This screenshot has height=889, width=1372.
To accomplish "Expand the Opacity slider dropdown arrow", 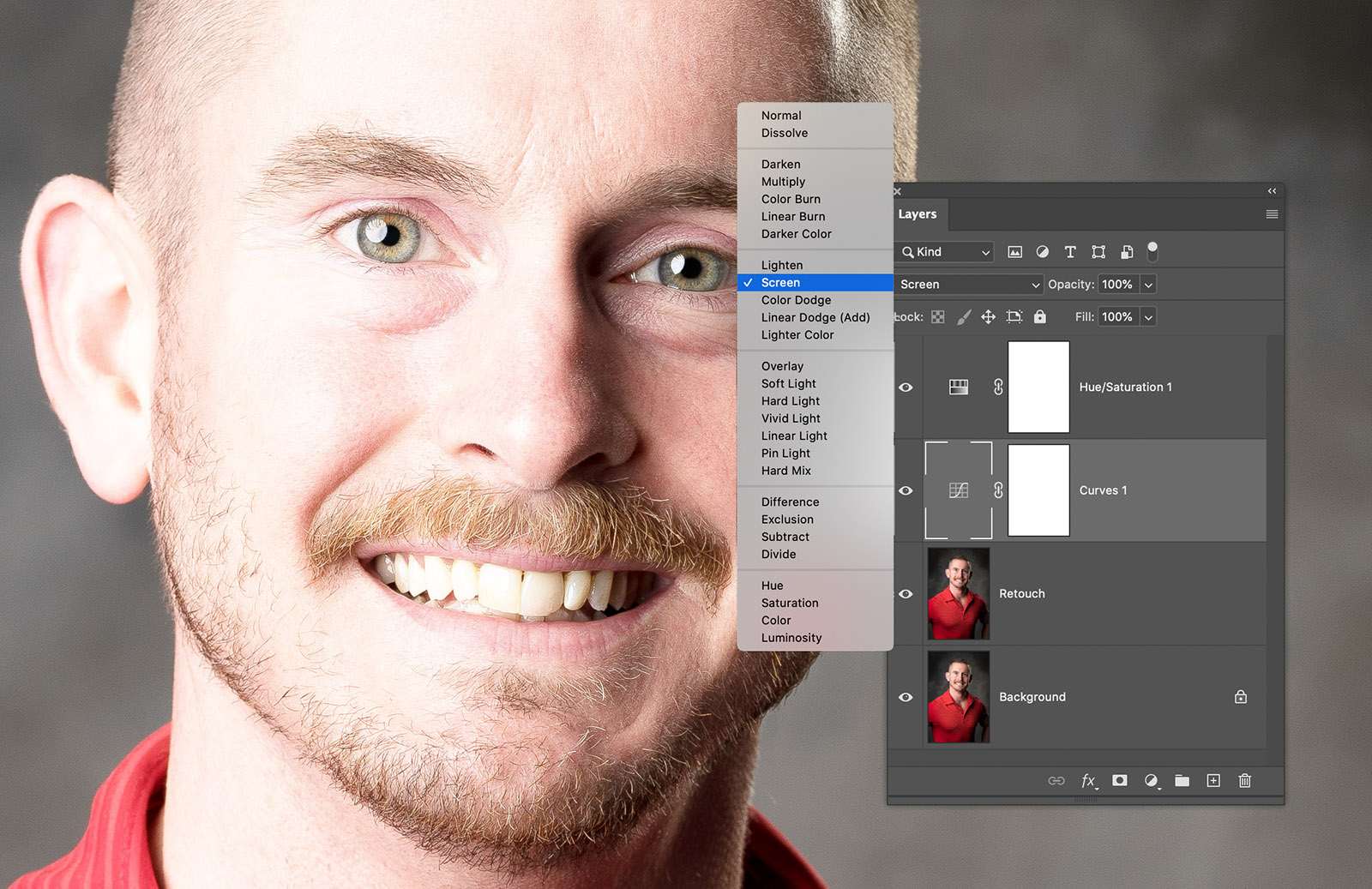I will [1148, 285].
